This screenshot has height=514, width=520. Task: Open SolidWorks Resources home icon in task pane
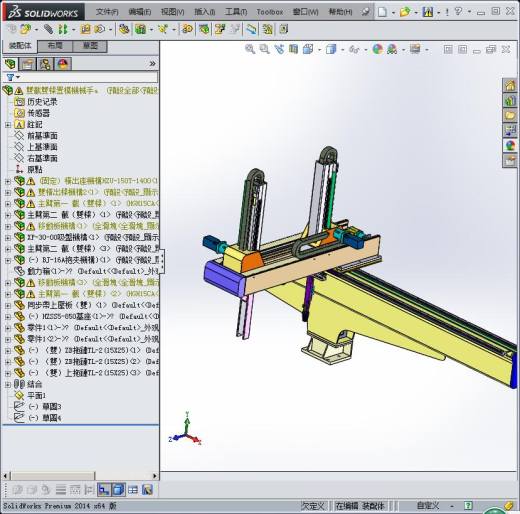coord(510,86)
